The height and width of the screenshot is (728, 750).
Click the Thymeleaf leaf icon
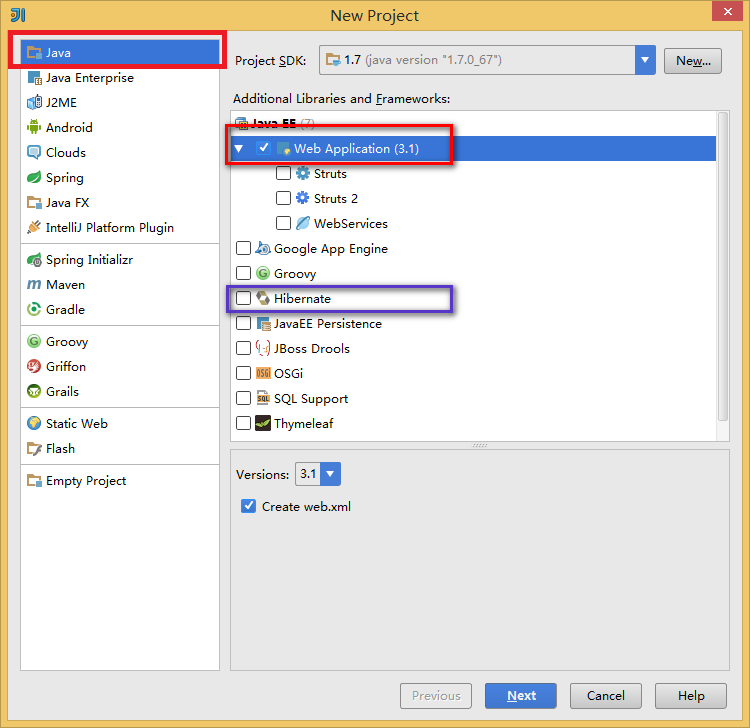pos(263,423)
